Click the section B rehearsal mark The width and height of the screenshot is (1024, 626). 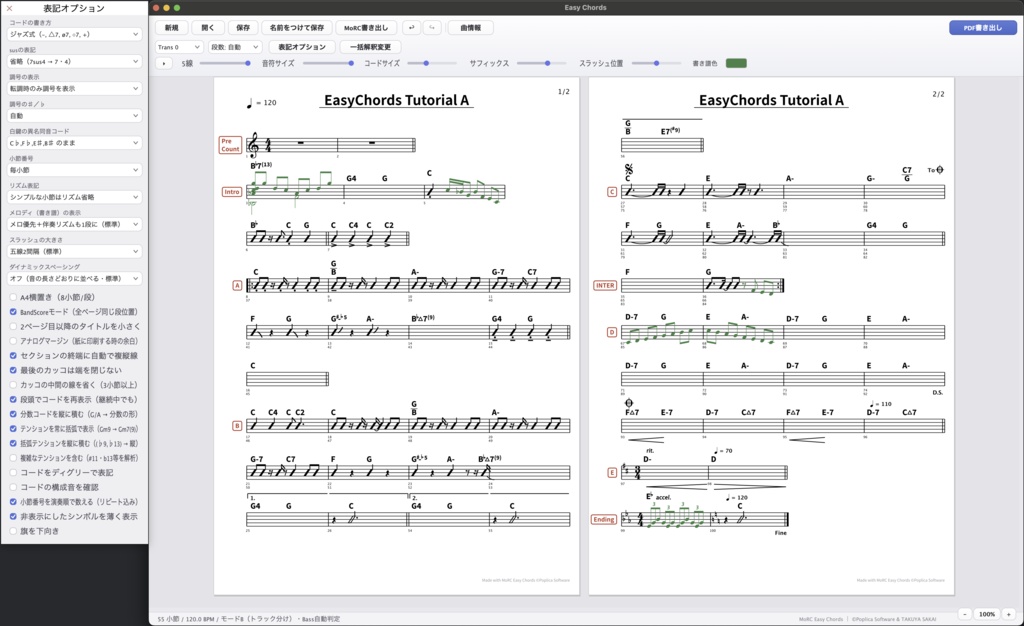coord(237,426)
